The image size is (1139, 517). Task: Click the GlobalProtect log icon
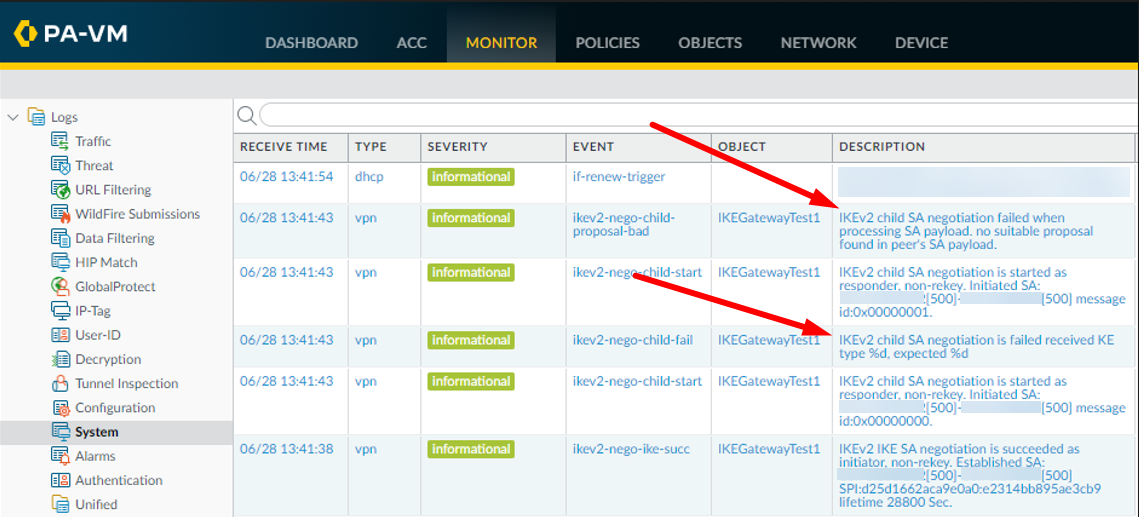(59, 286)
